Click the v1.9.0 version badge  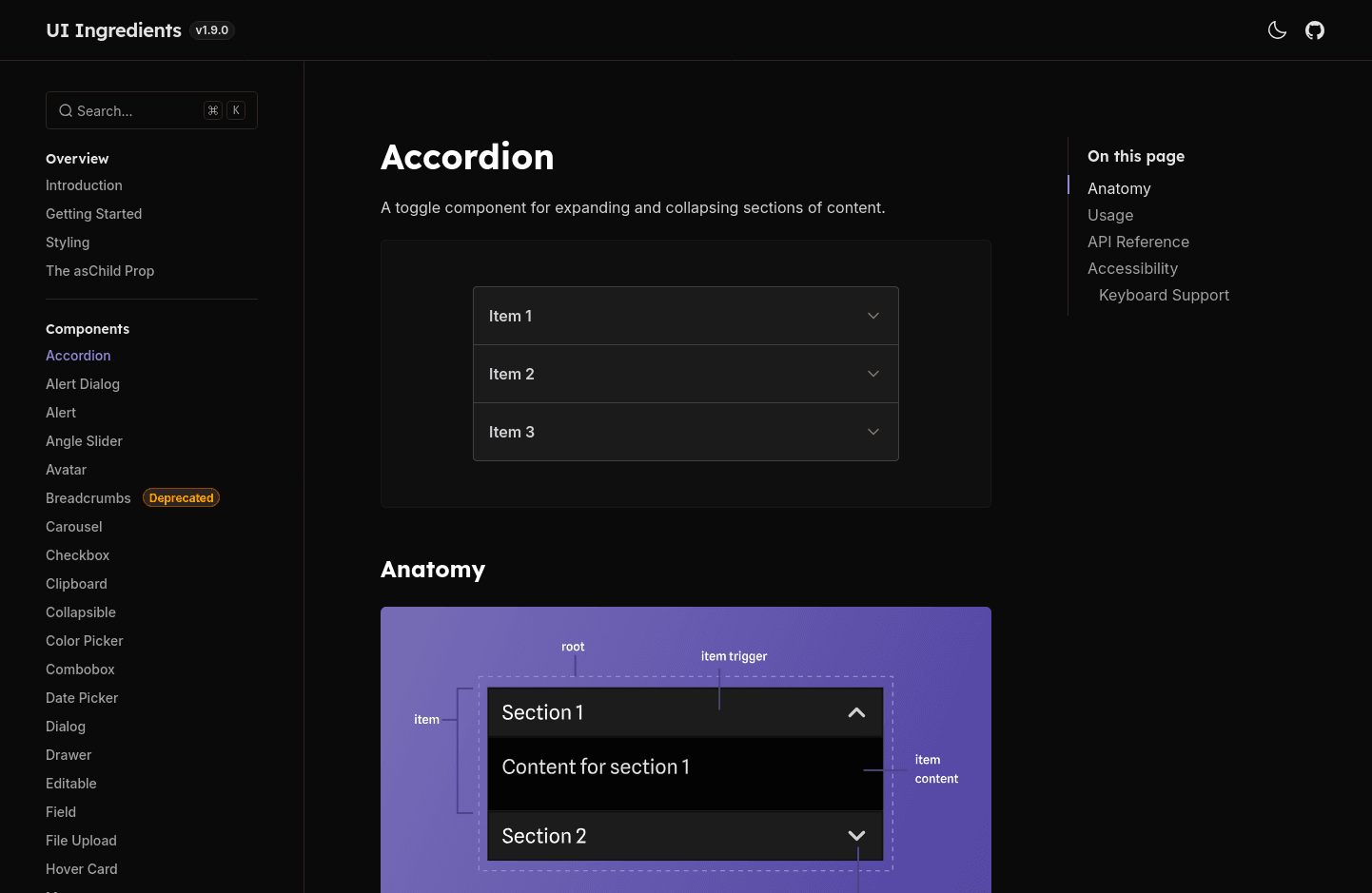tap(212, 30)
